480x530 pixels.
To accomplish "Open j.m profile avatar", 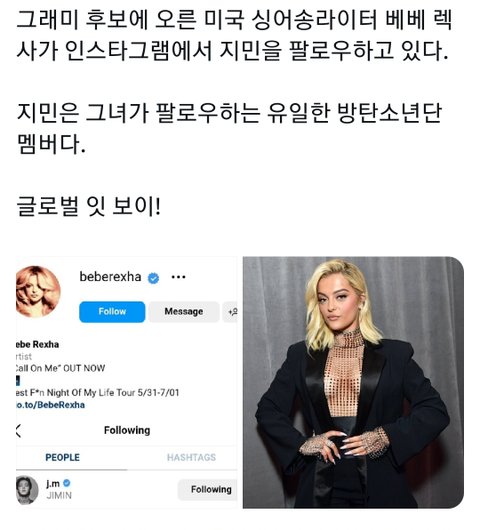I will point(27,489).
